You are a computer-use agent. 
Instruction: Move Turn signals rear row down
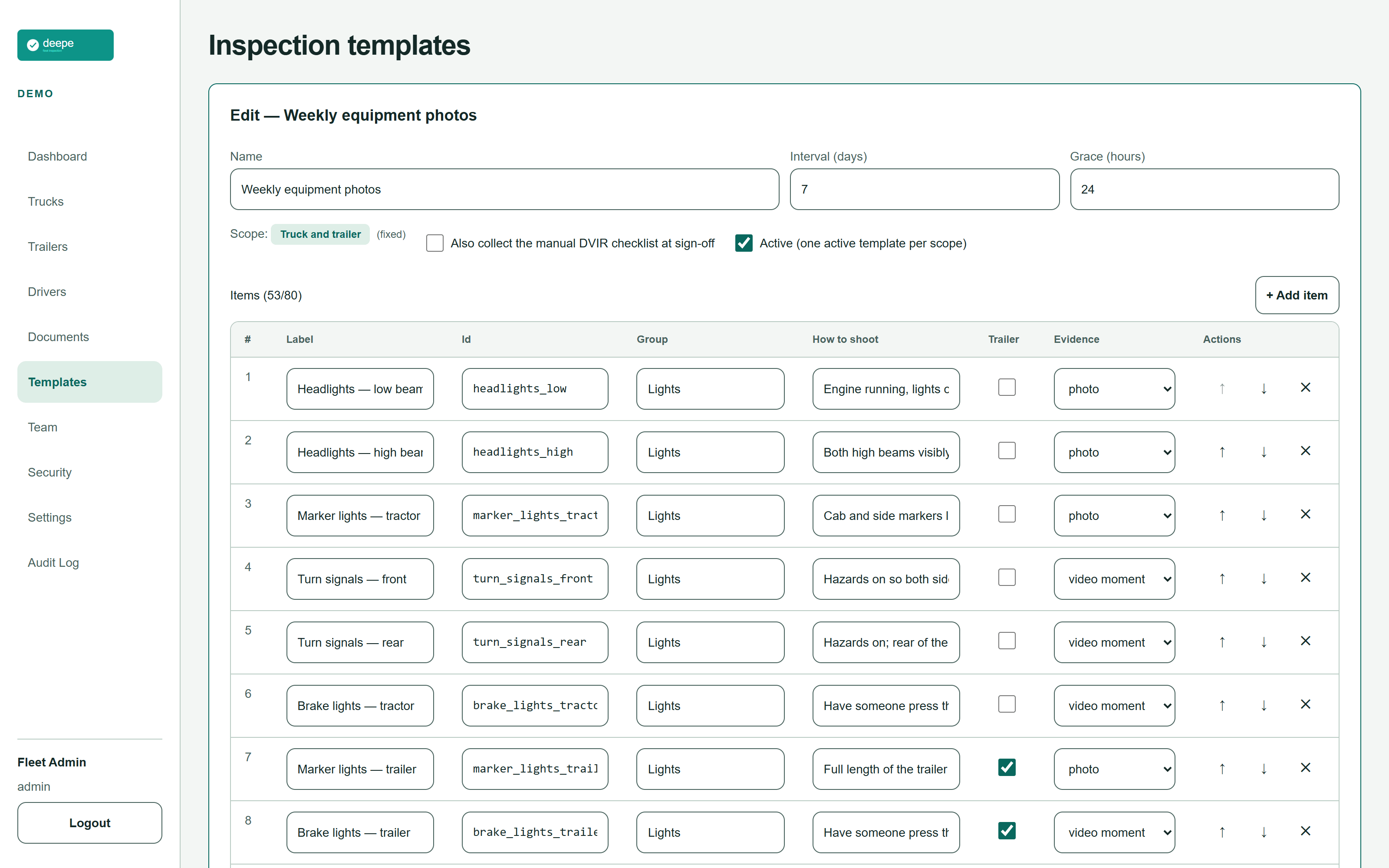(1264, 642)
